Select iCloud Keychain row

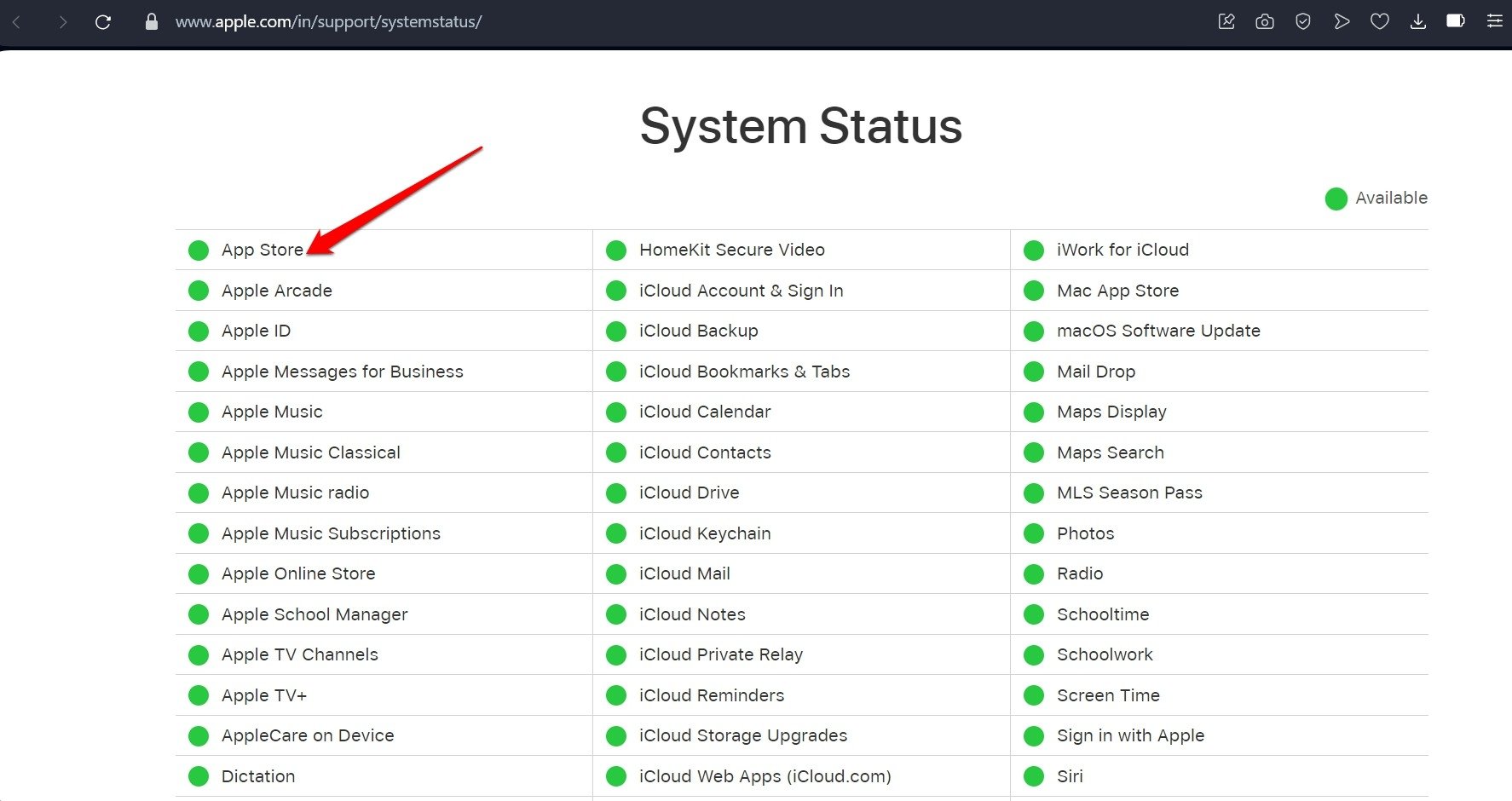pyautogui.click(x=801, y=533)
